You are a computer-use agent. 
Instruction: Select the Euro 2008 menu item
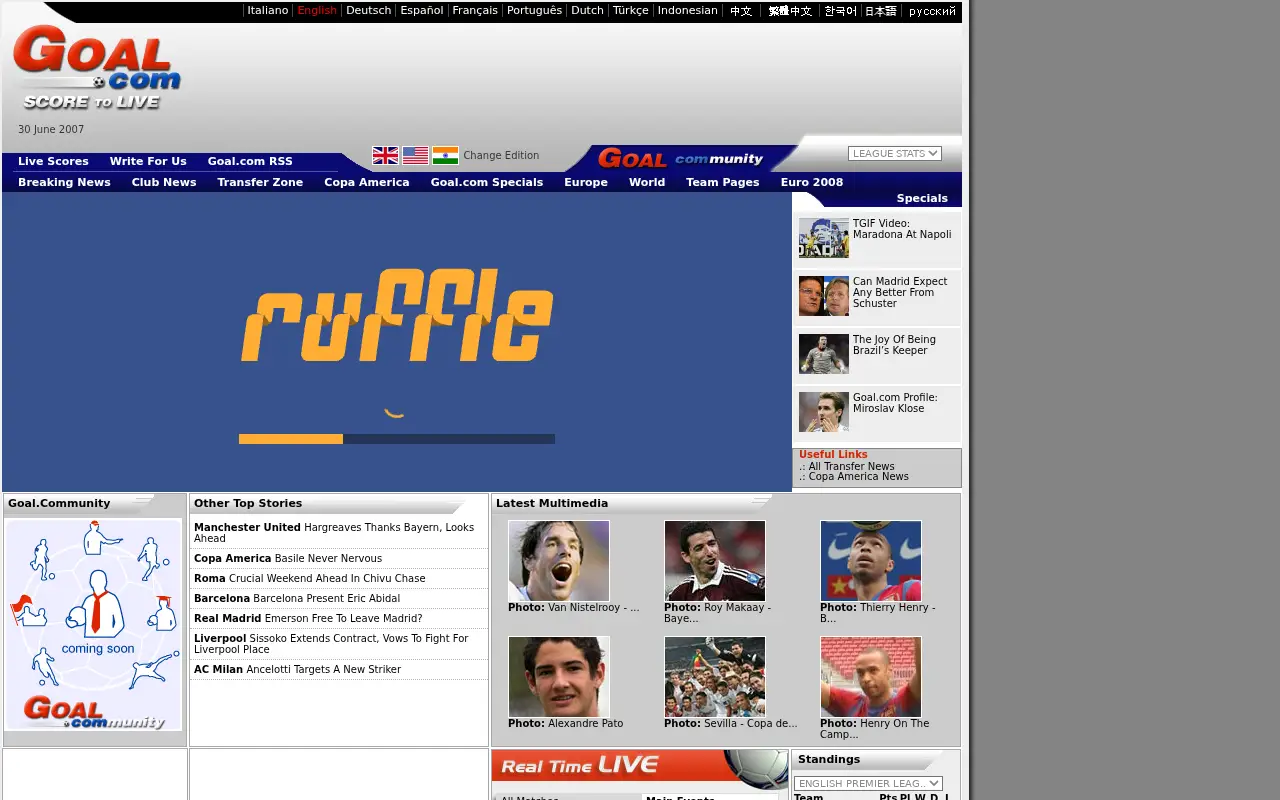812,182
